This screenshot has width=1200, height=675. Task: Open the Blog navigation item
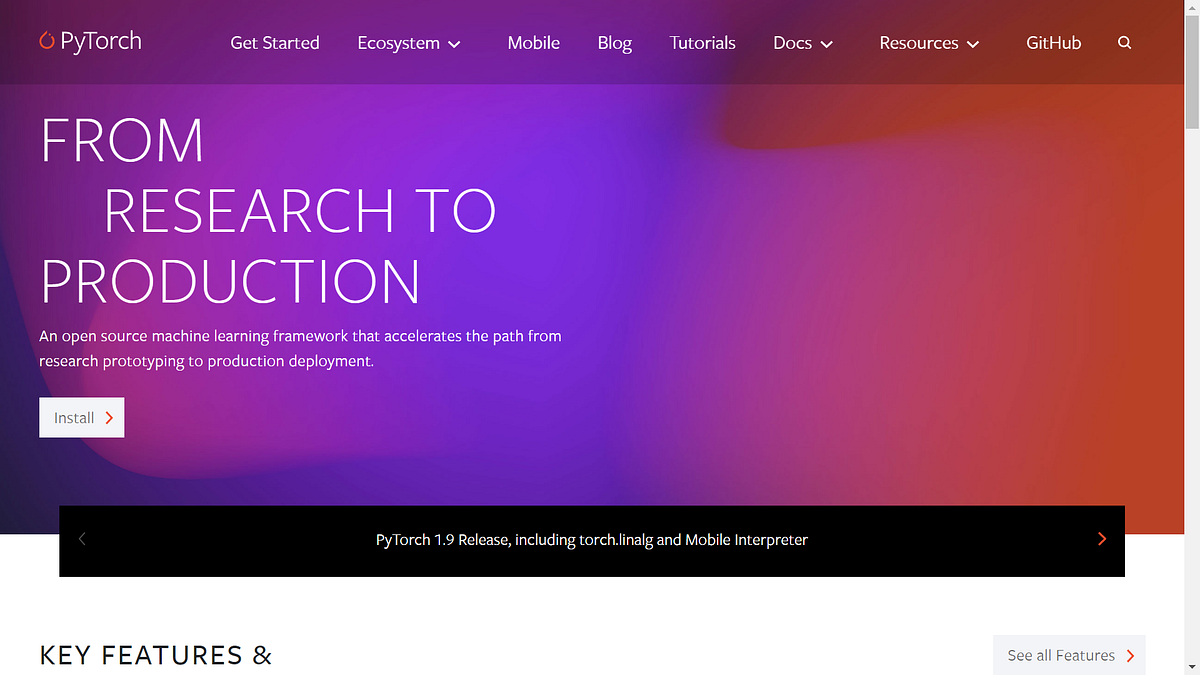point(614,43)
